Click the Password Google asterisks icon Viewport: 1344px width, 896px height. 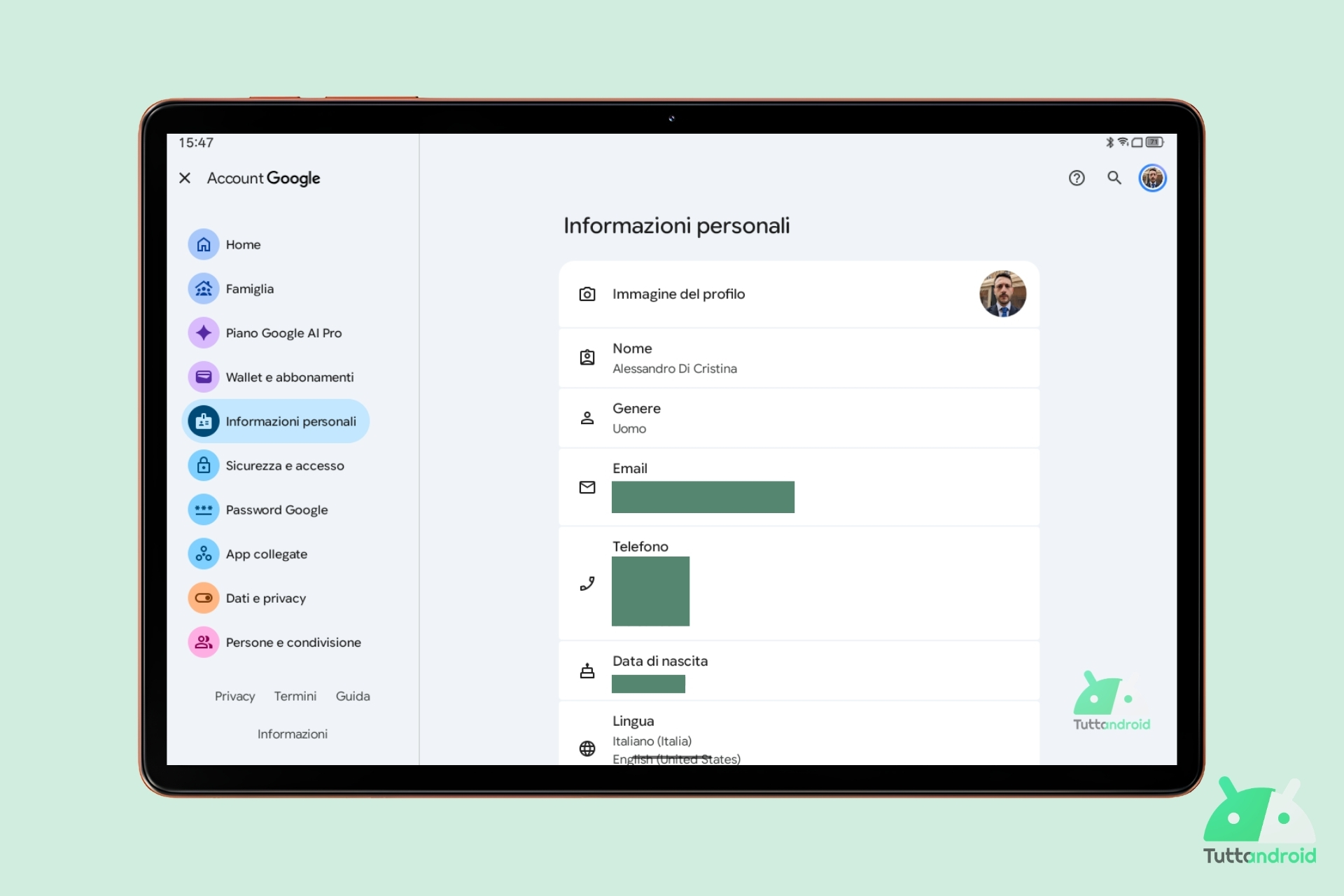coord(204,510)
